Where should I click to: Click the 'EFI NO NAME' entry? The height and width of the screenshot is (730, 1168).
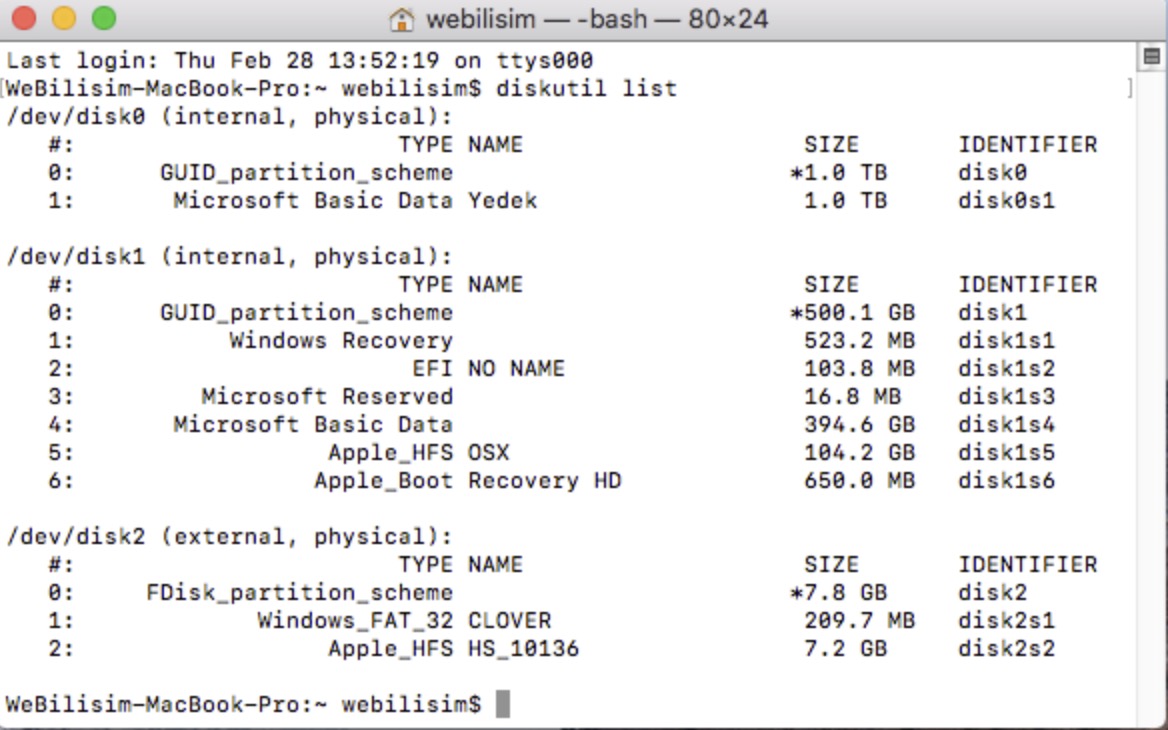click(488, 369)
